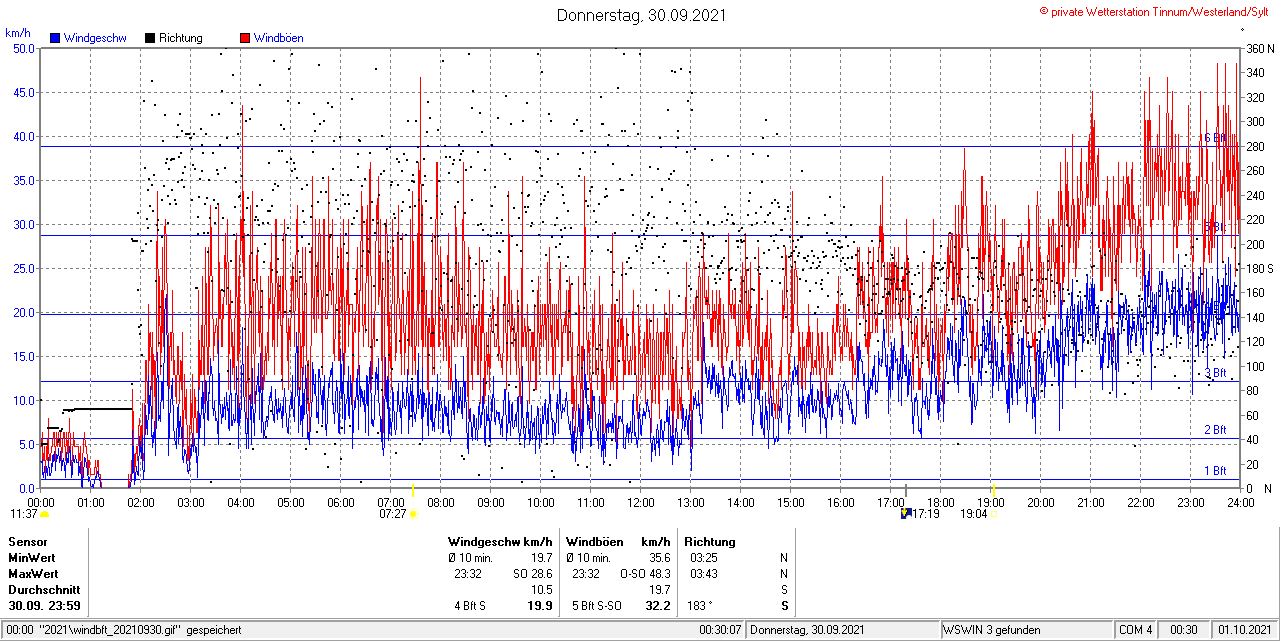This screenshot has height=641, width=1280.
Task: Select the Windgeschw legend label
Action: (x=95, y=38)
